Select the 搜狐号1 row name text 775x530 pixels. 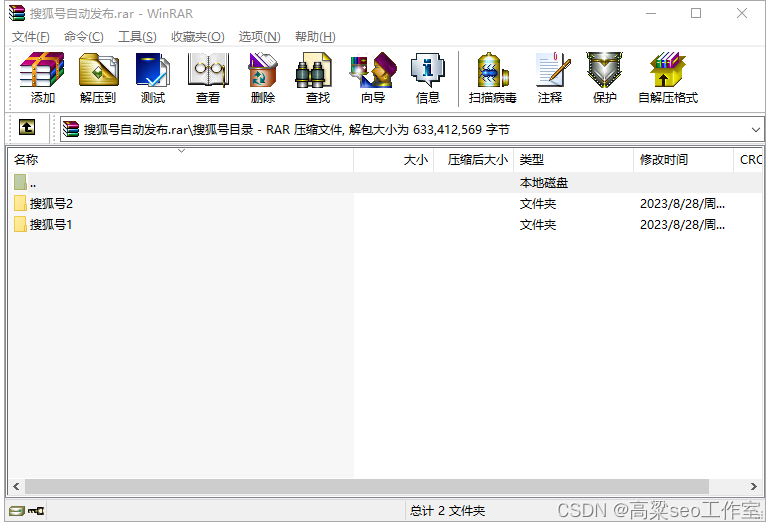(x=51, y=225)
